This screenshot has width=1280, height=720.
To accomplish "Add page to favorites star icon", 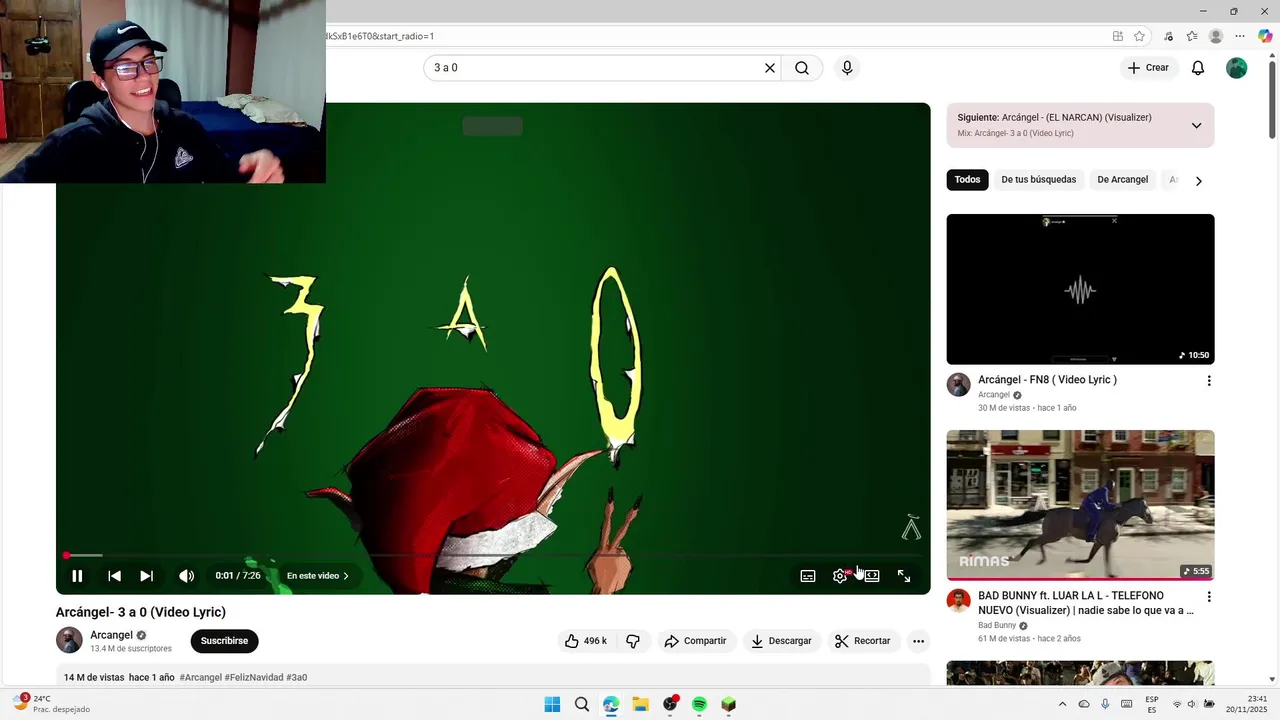I will (x=1139, y=36).
